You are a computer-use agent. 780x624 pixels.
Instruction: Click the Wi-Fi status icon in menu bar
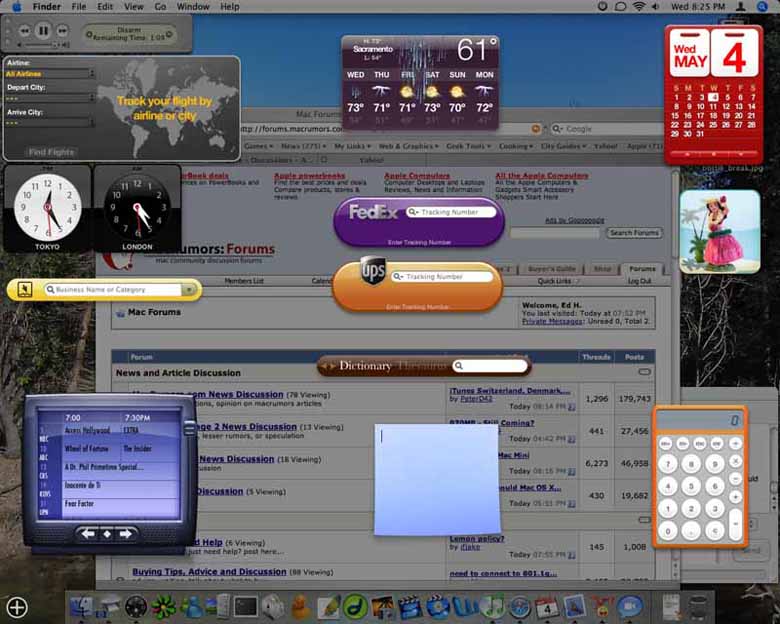coord(639,6)
